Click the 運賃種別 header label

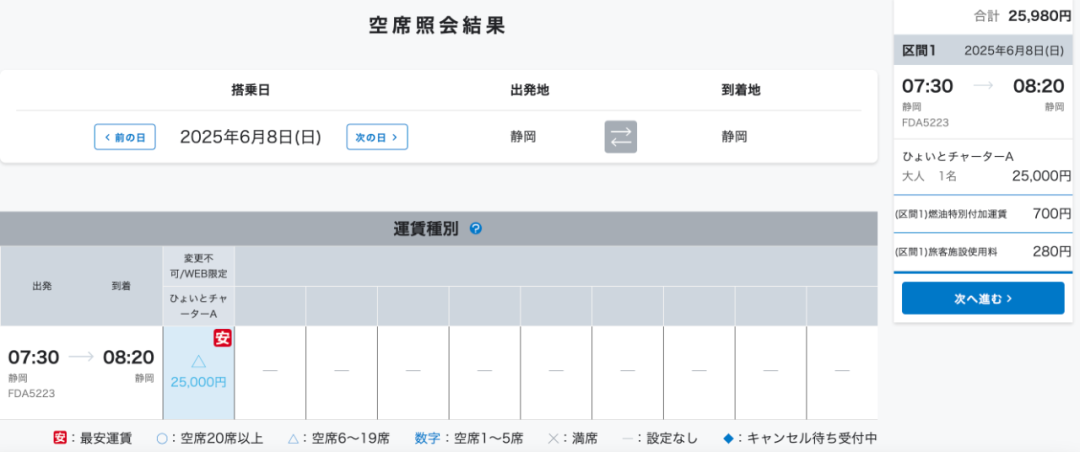click(426, 229)
